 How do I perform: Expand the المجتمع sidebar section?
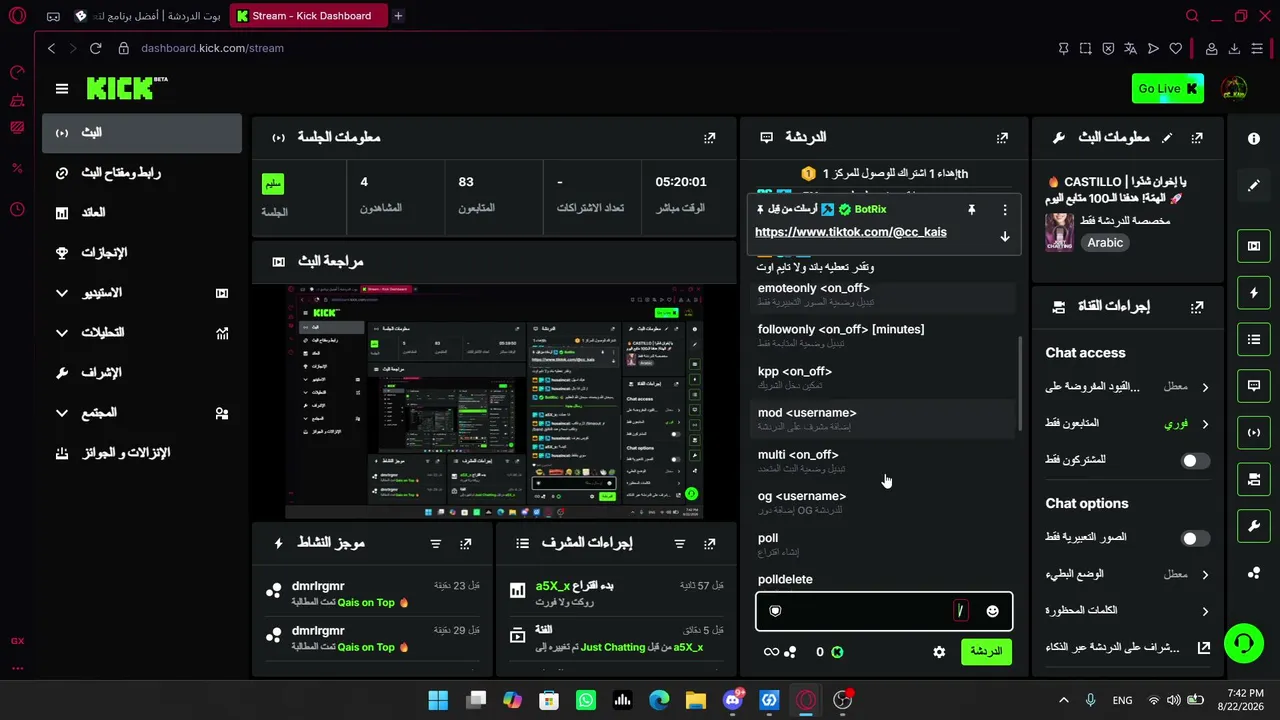coord(142,413)
